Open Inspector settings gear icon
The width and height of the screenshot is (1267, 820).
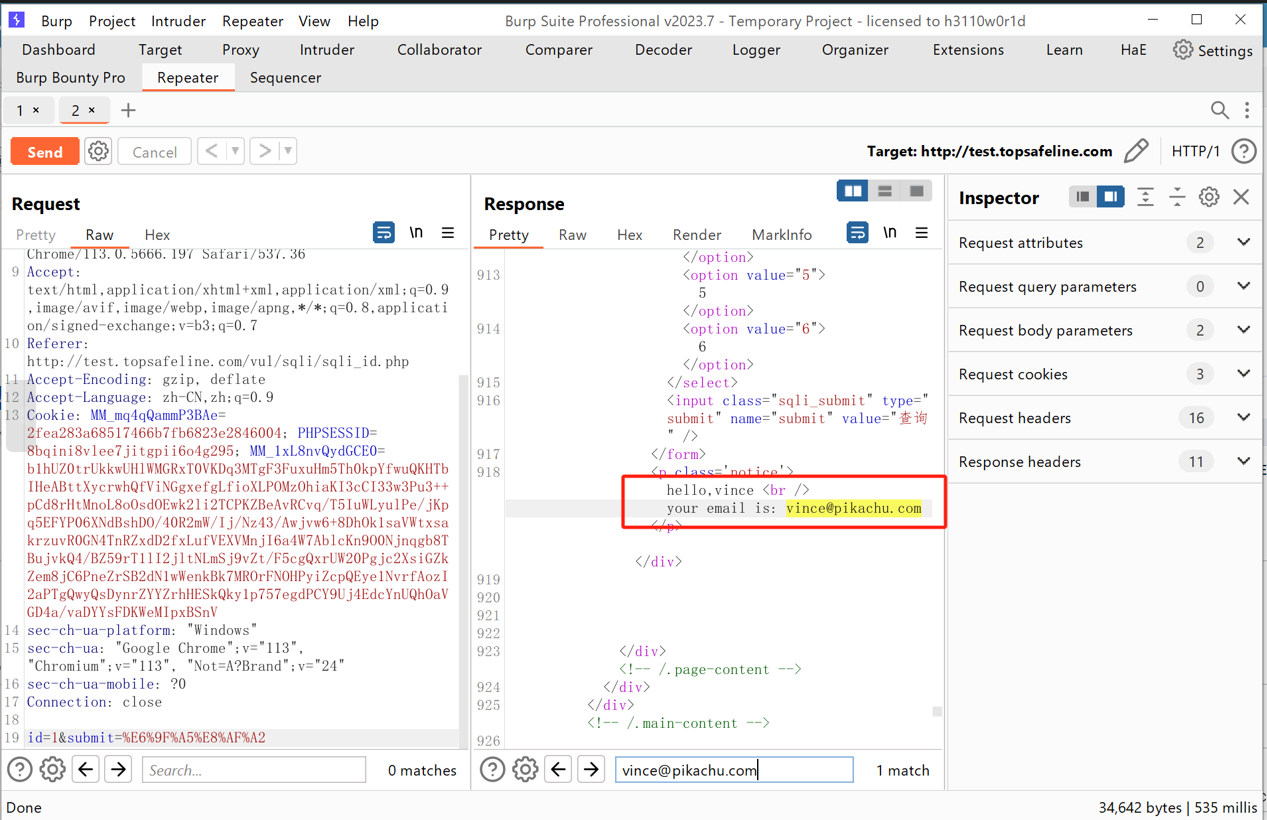pos(1209,197)
